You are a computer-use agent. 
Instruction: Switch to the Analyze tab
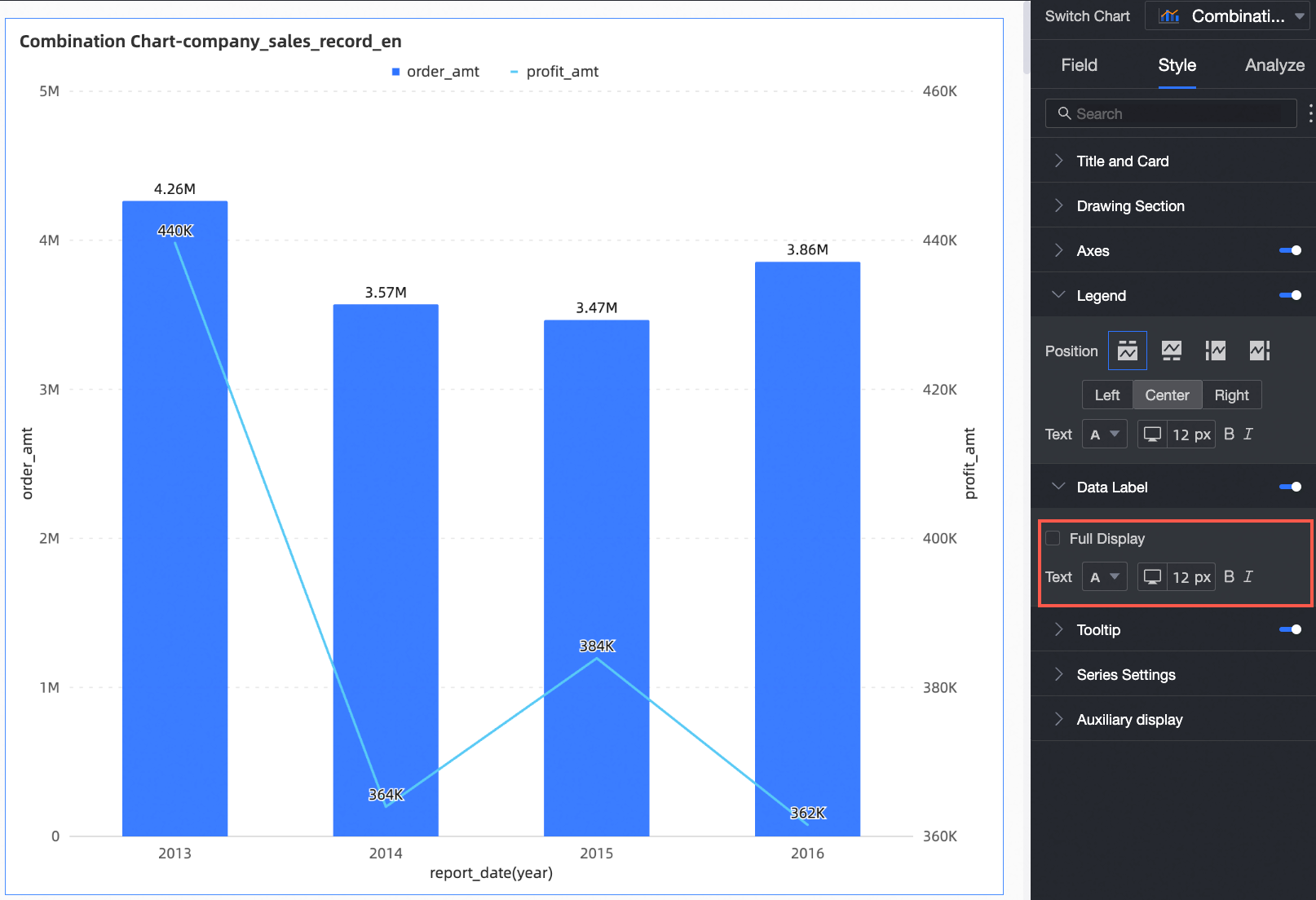coord(1274,65)
